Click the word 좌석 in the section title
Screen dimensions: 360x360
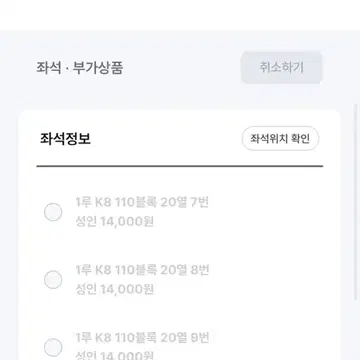[49, 68]
